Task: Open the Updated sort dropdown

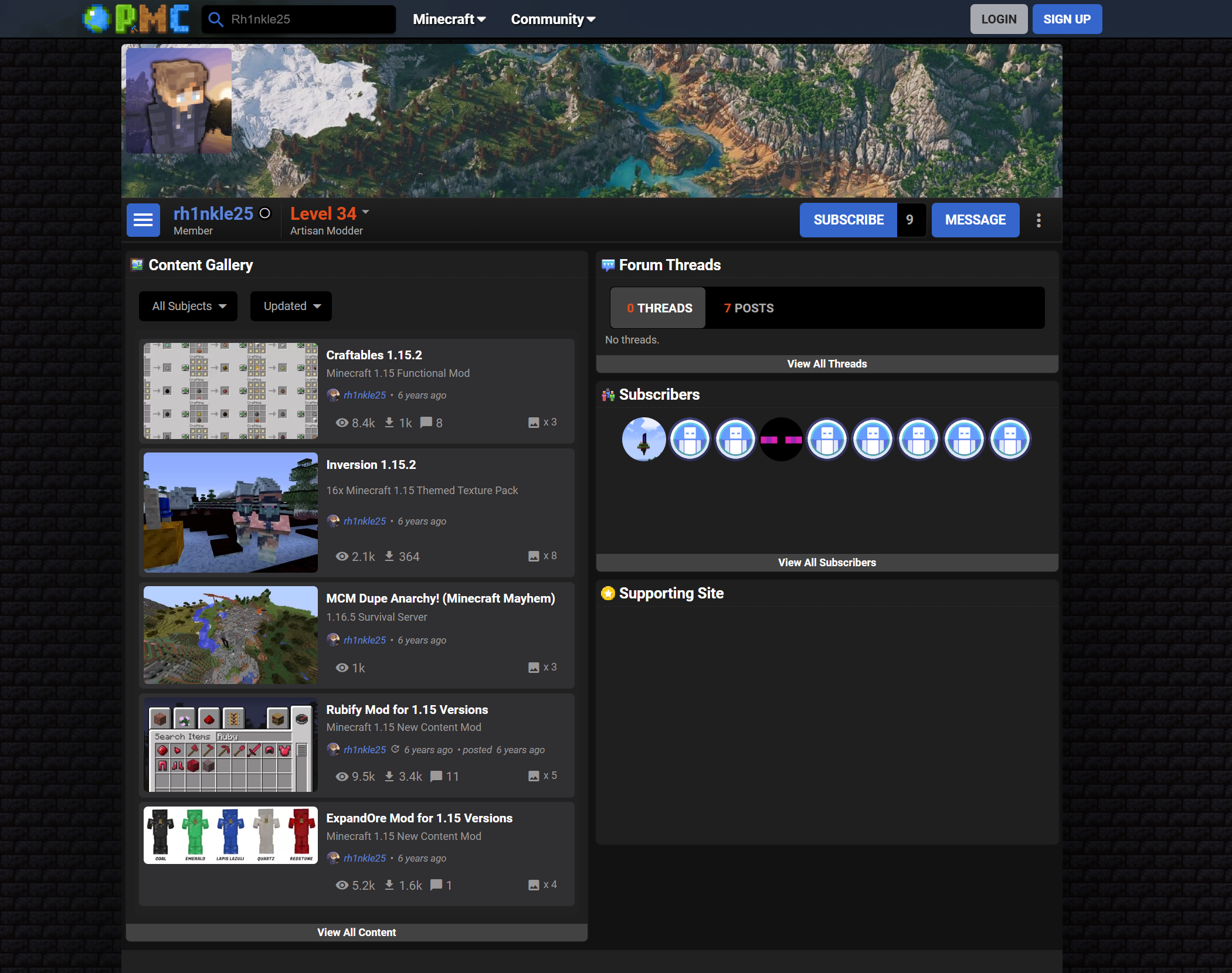Action: (x=291, y=306)
